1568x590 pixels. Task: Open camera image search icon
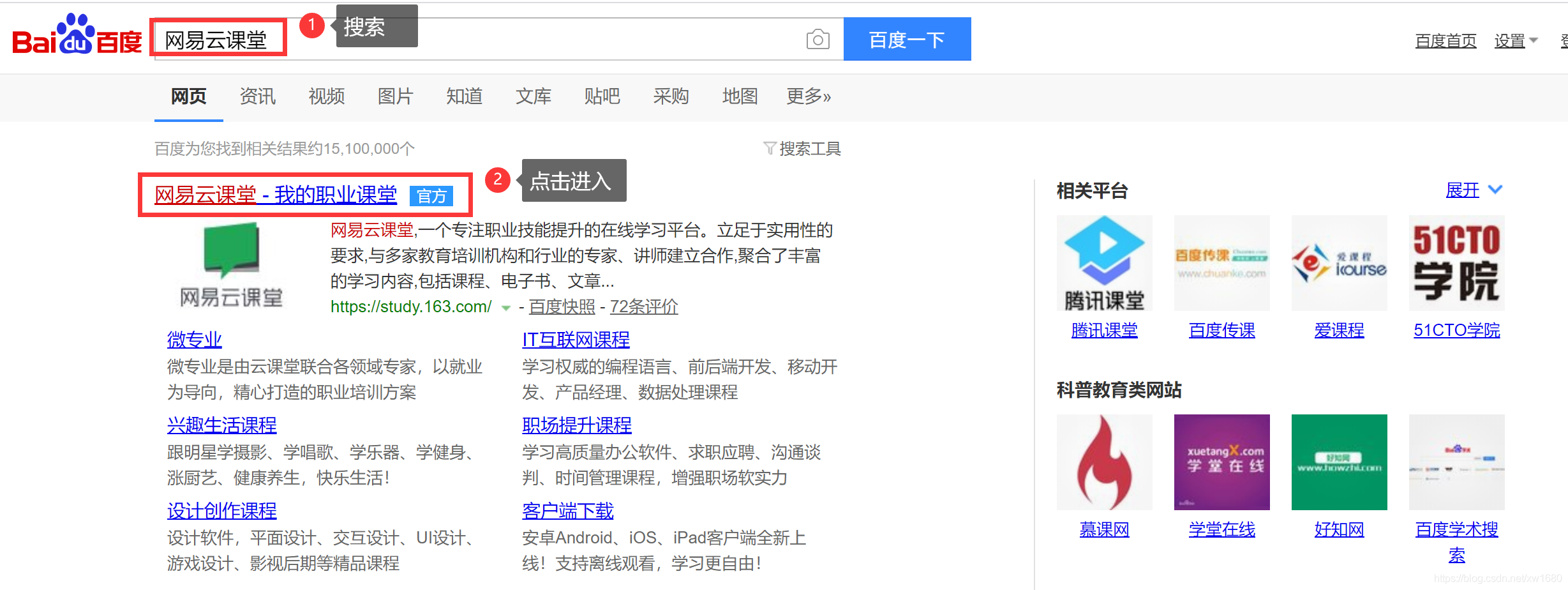(x=818, y=40)
